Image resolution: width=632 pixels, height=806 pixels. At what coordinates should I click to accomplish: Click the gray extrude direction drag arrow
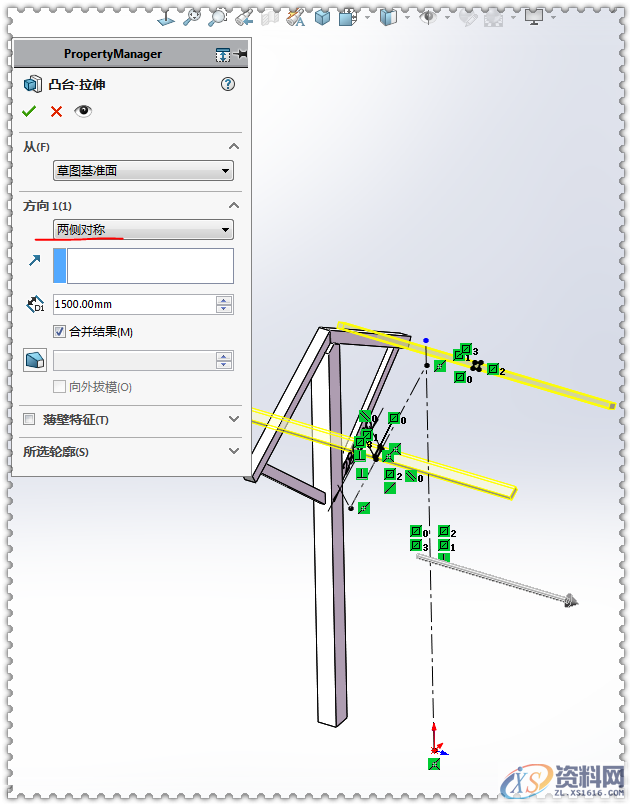click(497, 578)
